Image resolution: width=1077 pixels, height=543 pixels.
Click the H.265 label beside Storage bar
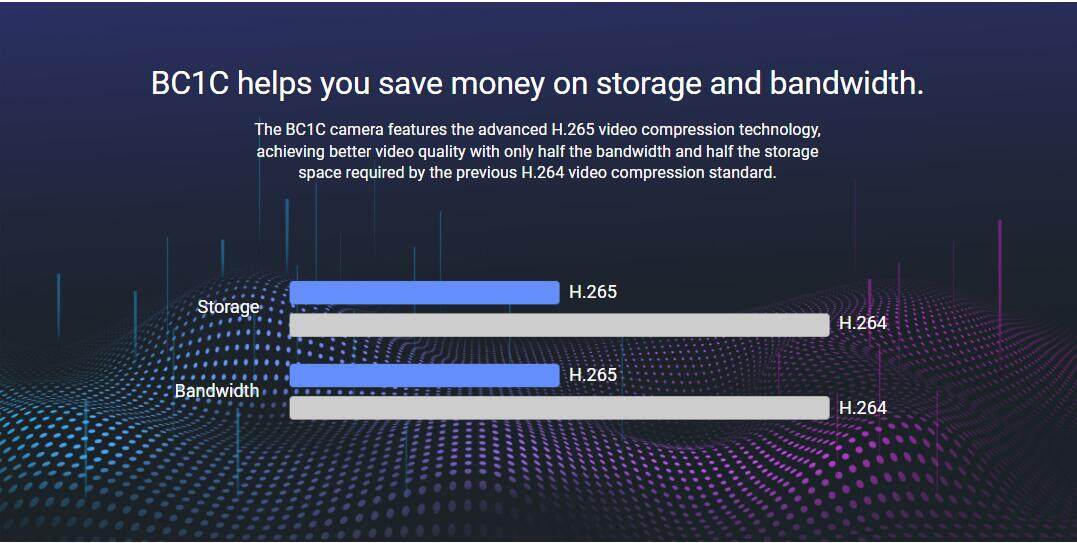click(x=593, y=292)
